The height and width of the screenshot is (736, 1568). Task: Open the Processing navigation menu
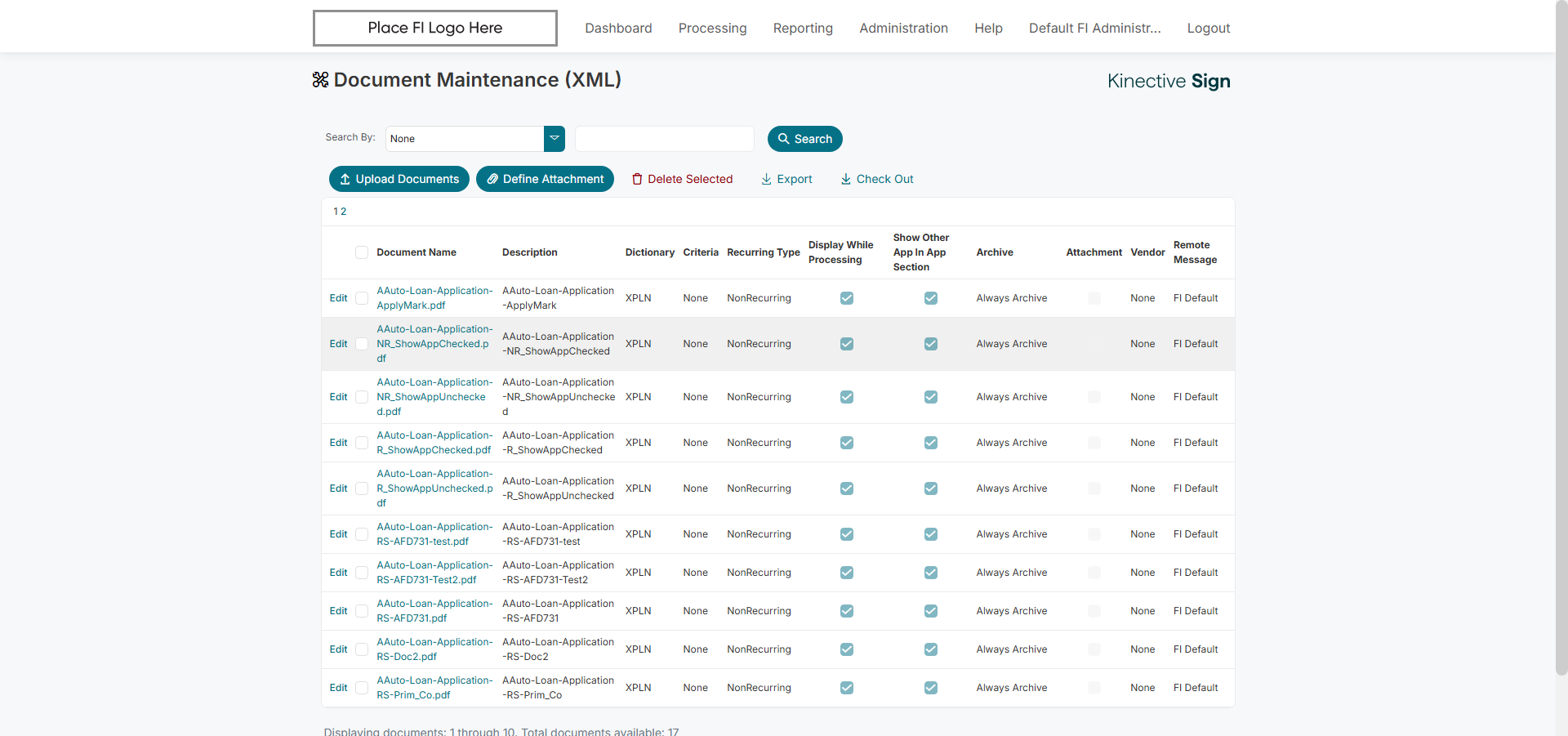click(712, 29)
